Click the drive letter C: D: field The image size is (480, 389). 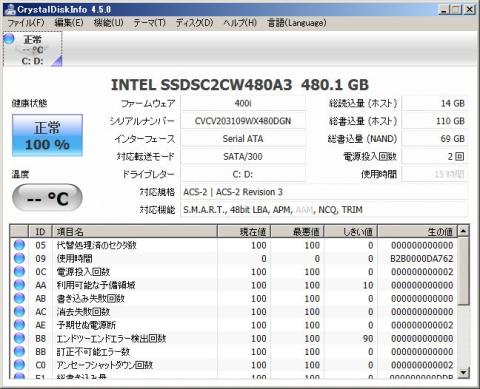pos(243,174)
